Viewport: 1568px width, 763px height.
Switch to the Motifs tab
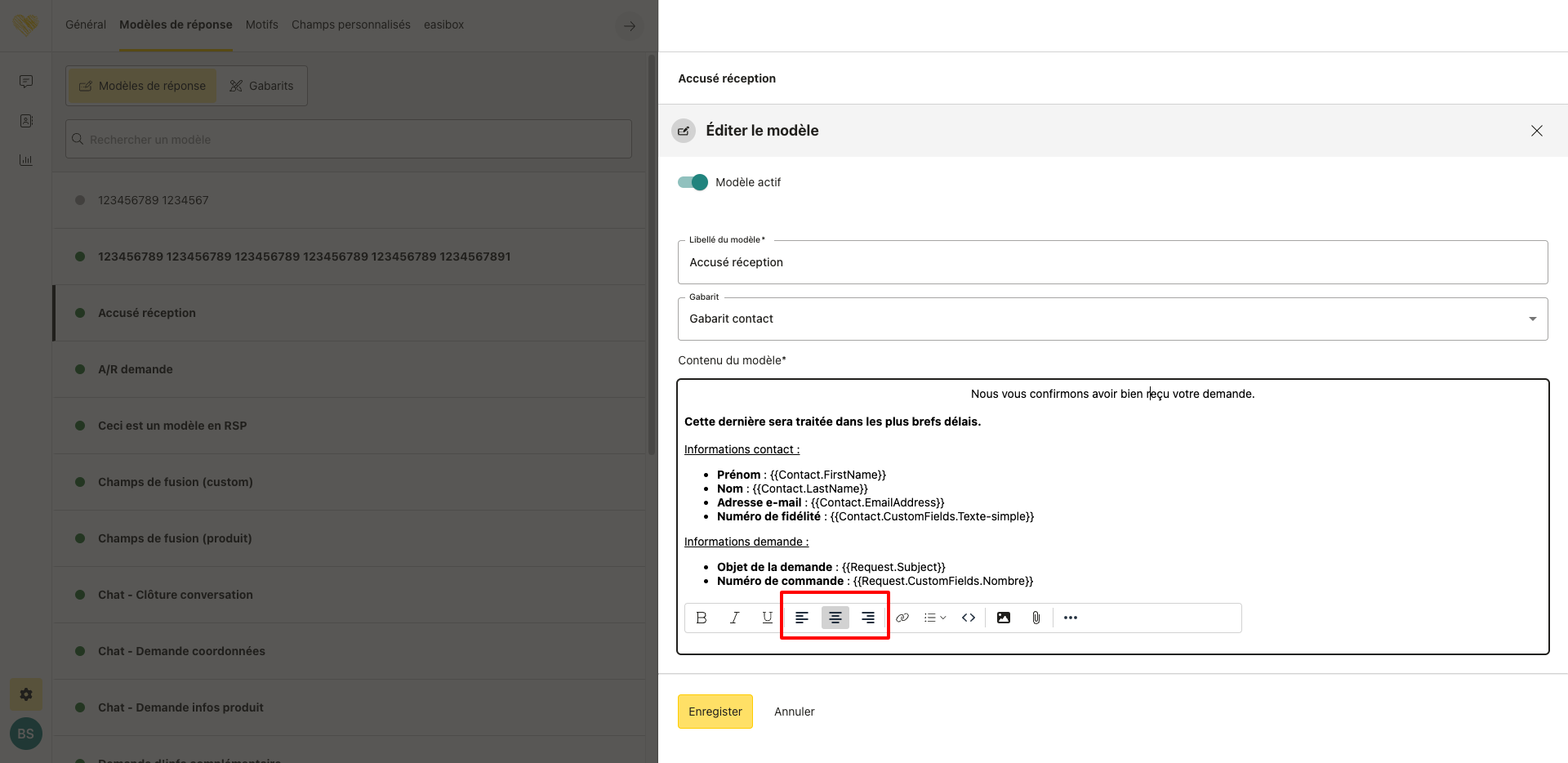pos(261,25)
